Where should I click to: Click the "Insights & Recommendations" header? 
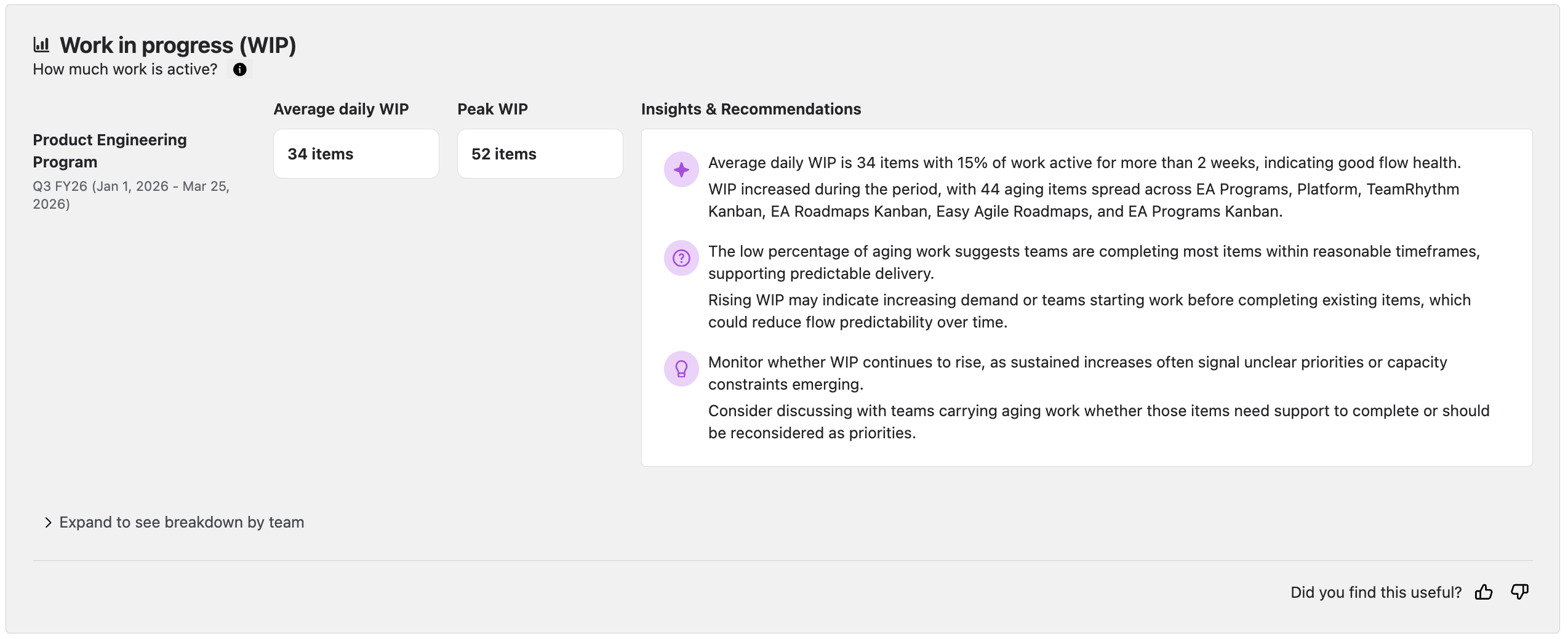[751, 109]
